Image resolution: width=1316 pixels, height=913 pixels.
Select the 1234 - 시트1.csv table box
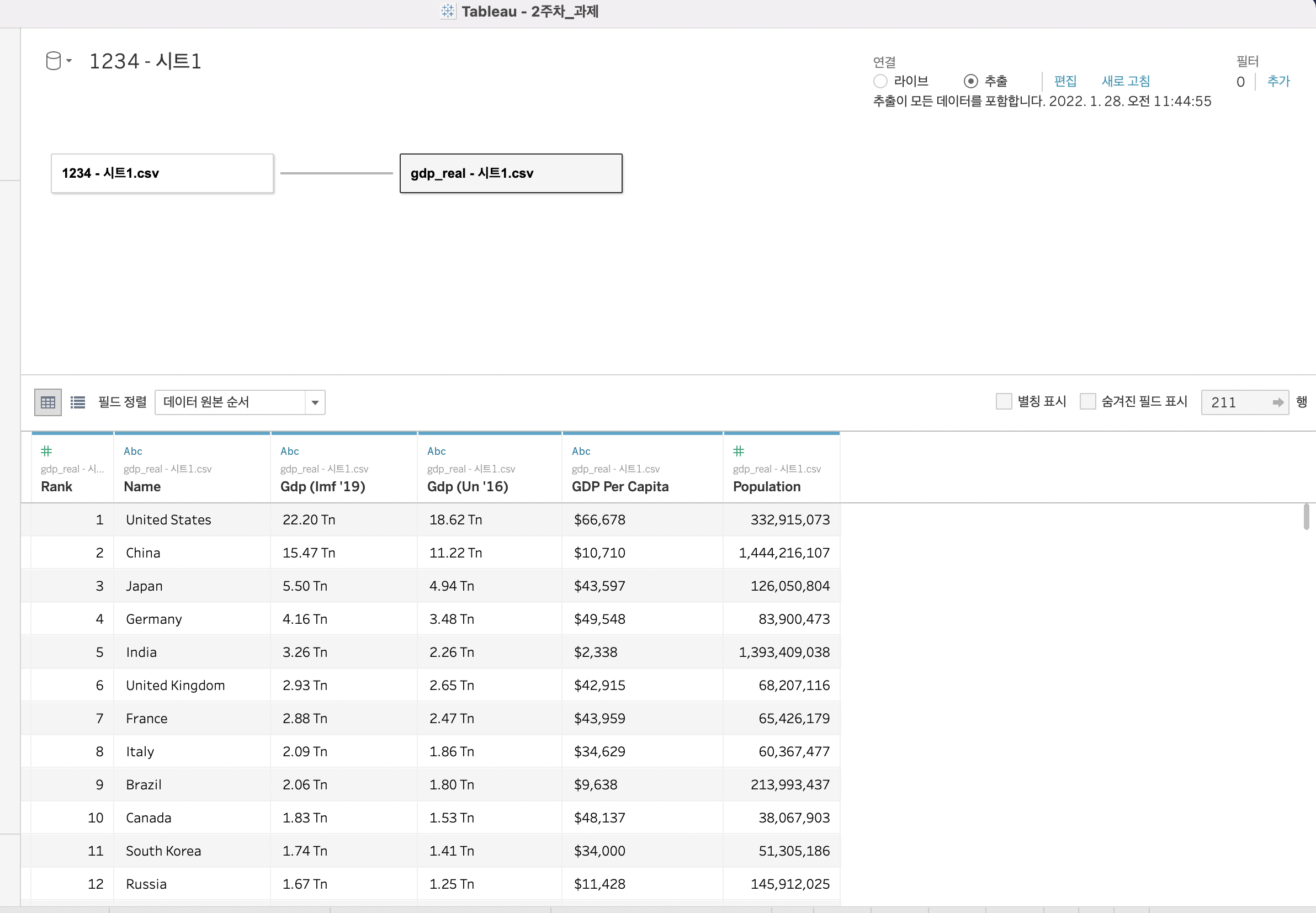click(162, 173)
